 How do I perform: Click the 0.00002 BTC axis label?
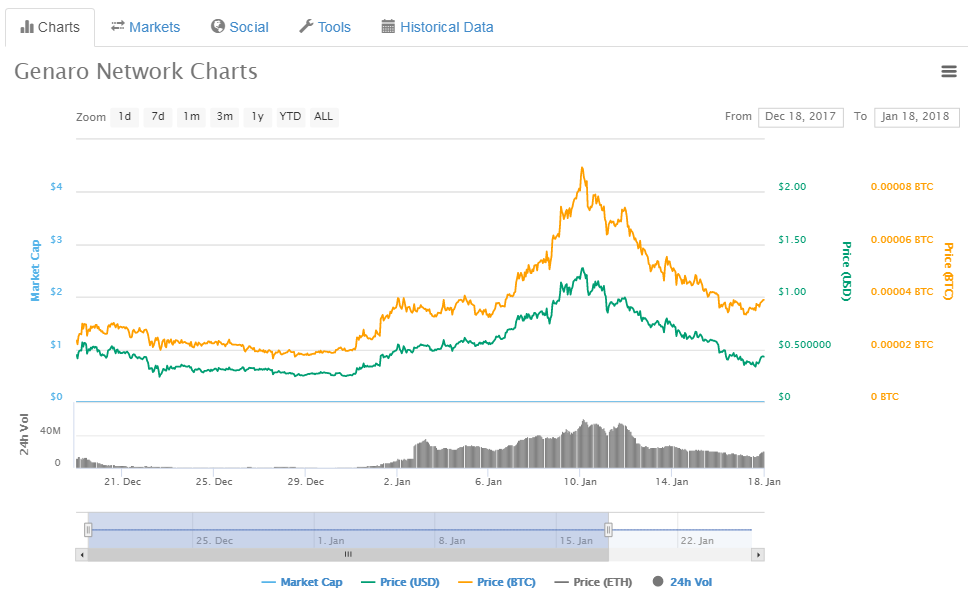coord(902,345)
